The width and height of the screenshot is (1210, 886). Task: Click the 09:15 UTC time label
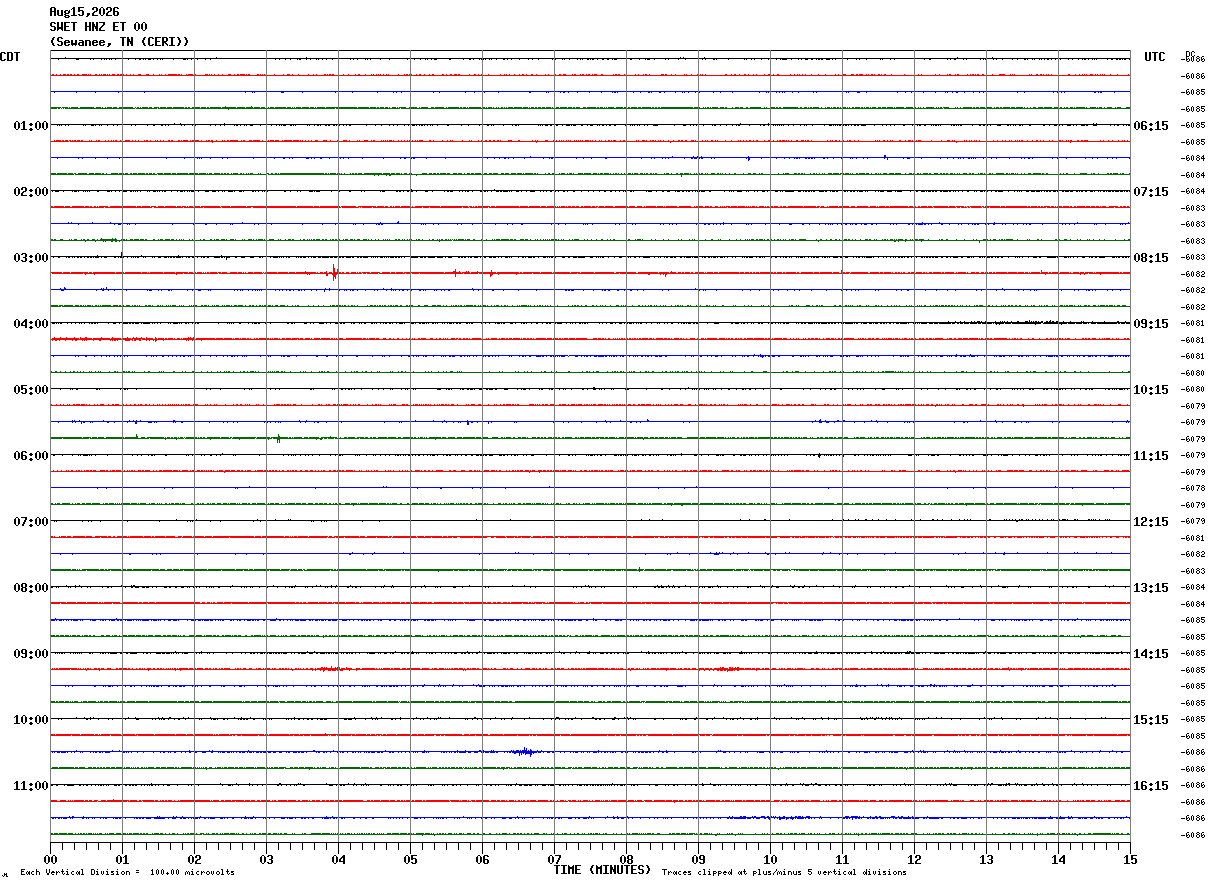(1151, 324)
